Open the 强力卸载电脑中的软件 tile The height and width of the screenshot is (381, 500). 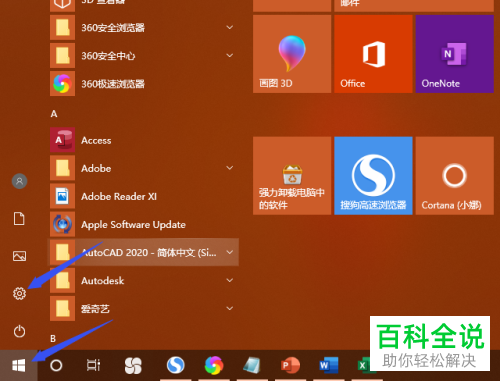coord(292,176)
